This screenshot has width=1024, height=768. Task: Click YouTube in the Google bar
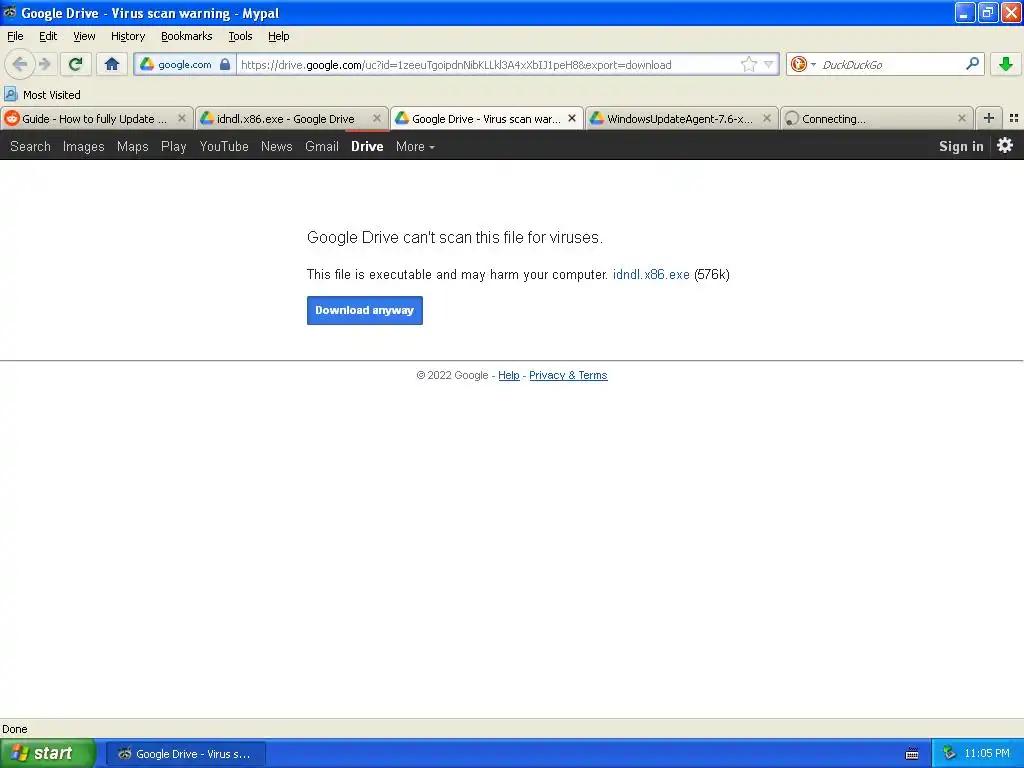(224, 146)
